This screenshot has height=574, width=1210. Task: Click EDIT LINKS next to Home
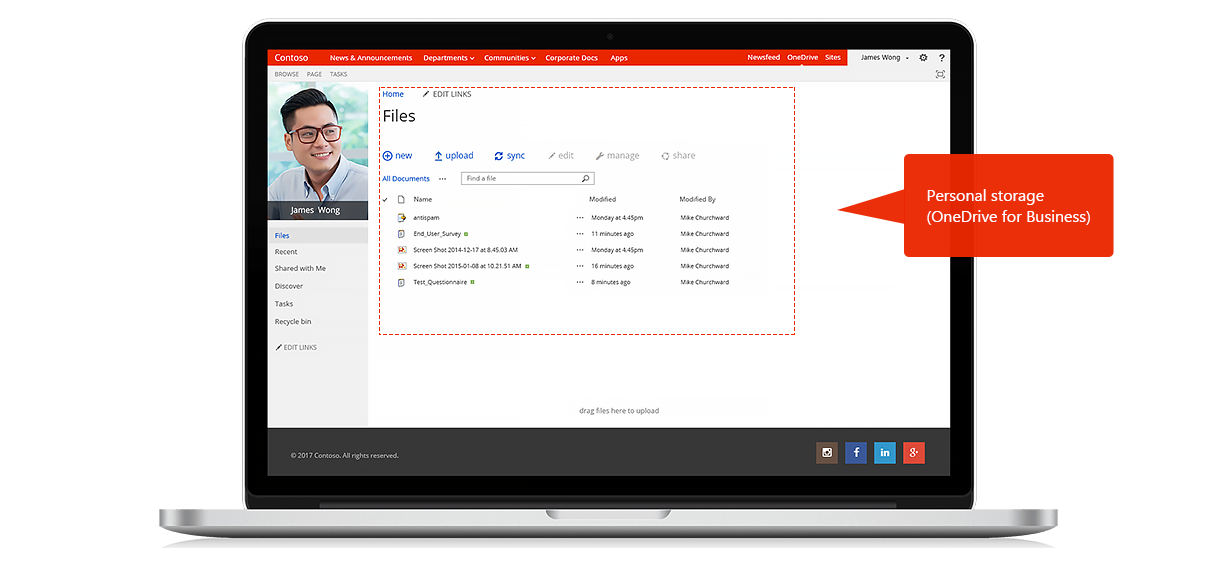point(447,94)
